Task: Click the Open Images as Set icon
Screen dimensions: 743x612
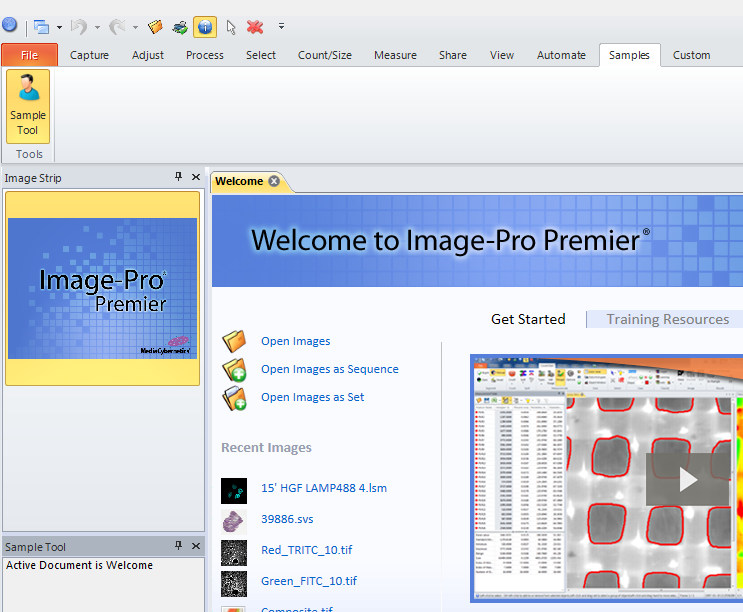Action: click(234, 398)
